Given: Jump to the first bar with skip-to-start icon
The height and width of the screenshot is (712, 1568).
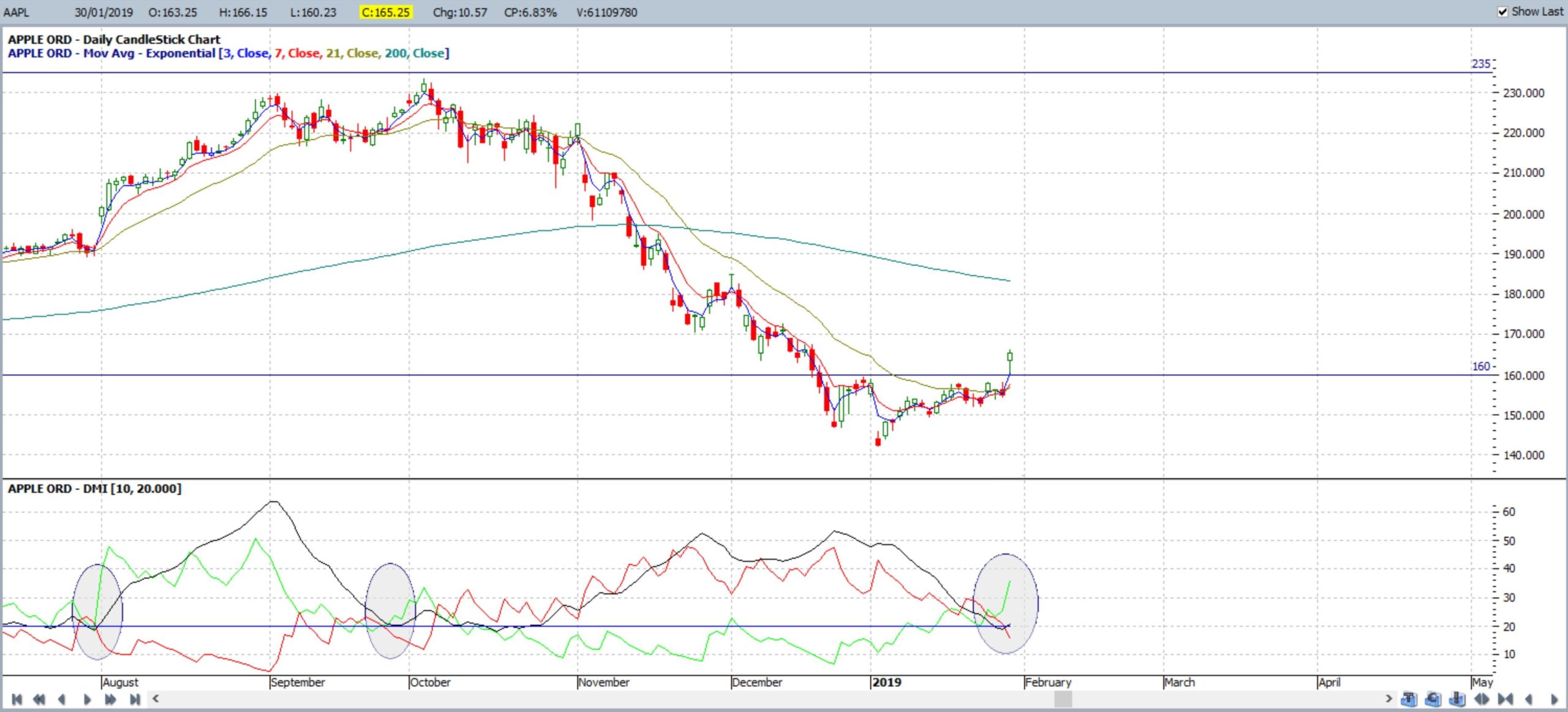Looking at the screenshot, I should coord(17,699).
